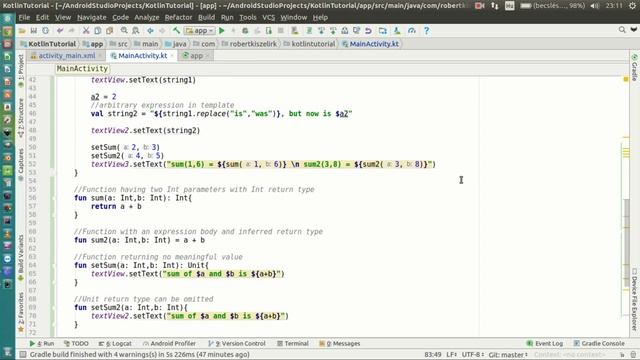The height and width of the screenshot is (360, 640).
Task: Open the Structure side panel
Action: (21, 118)
